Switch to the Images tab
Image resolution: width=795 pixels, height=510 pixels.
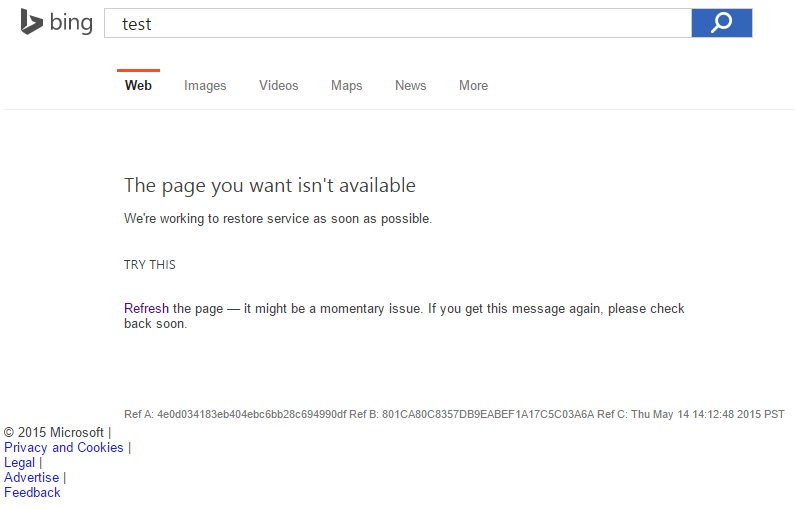[x=205, y=85]
